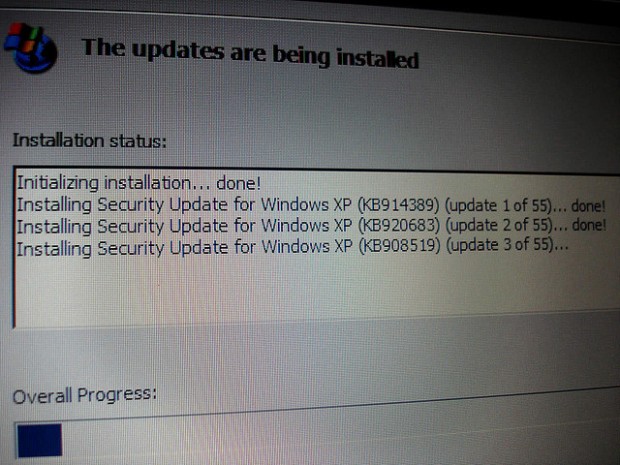Viewport: 620px width, 465px height.
Task: Click the Windows Update globe icon
Action: [x=31, y=48]
